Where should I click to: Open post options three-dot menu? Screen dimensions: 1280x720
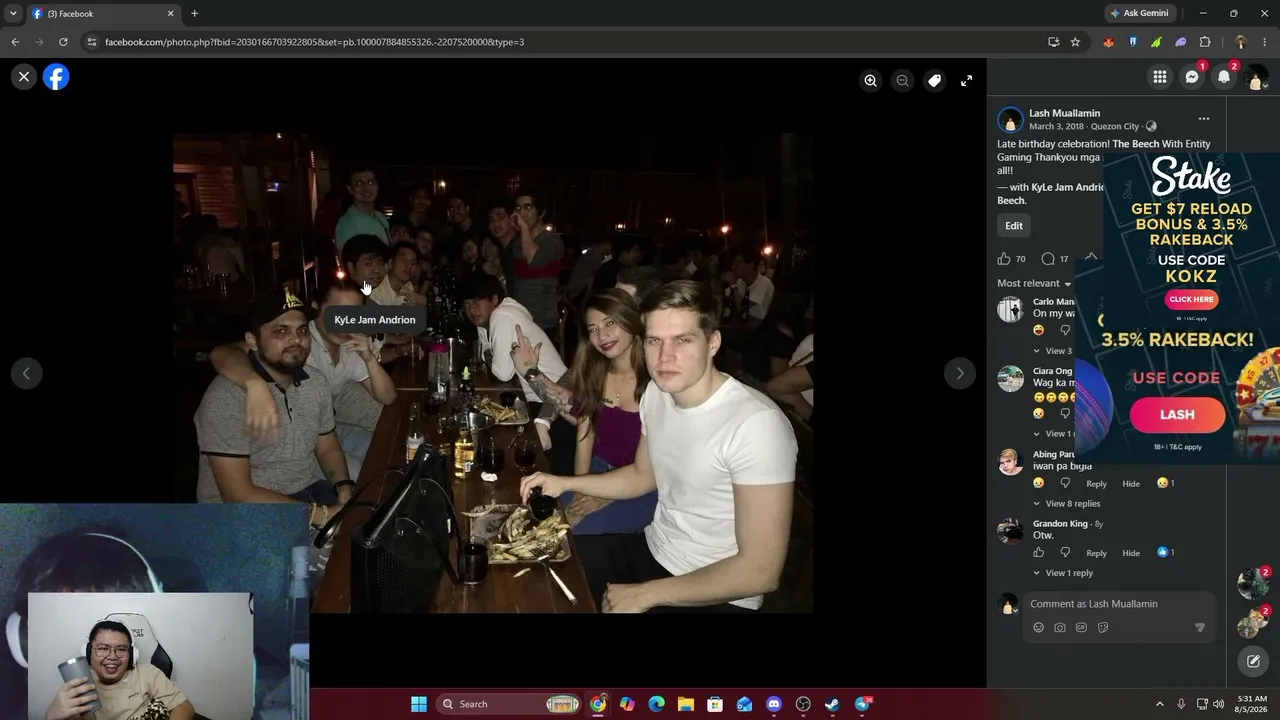[x=1204, y=118]
